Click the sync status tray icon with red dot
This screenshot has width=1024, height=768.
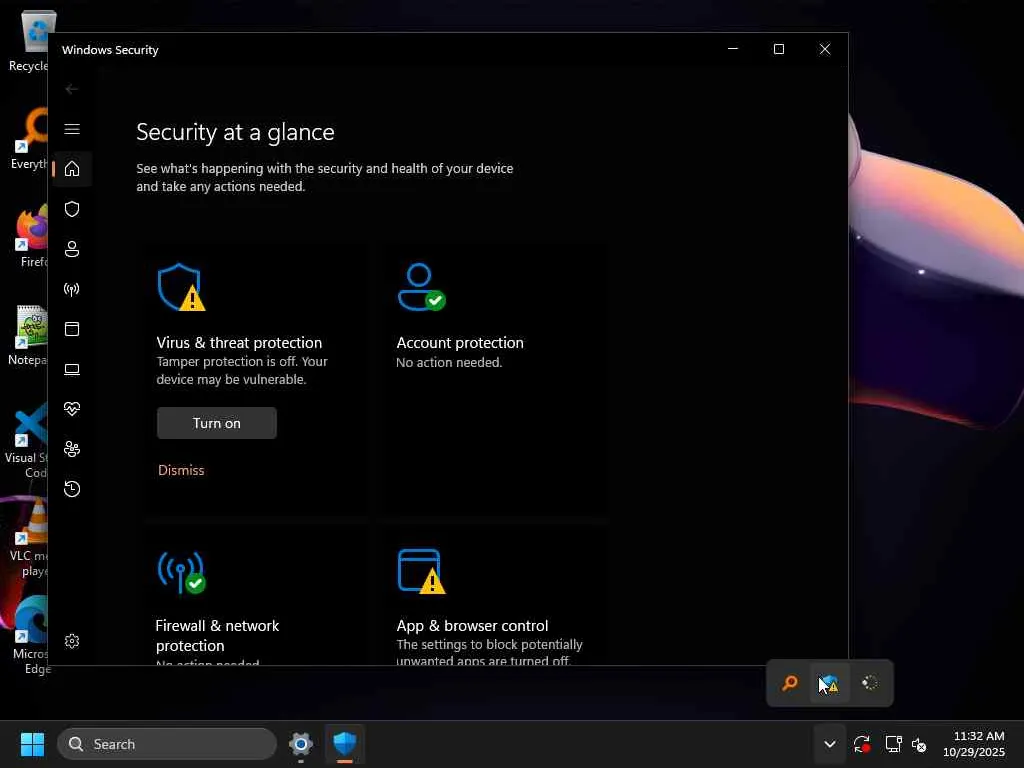[861, 744]
